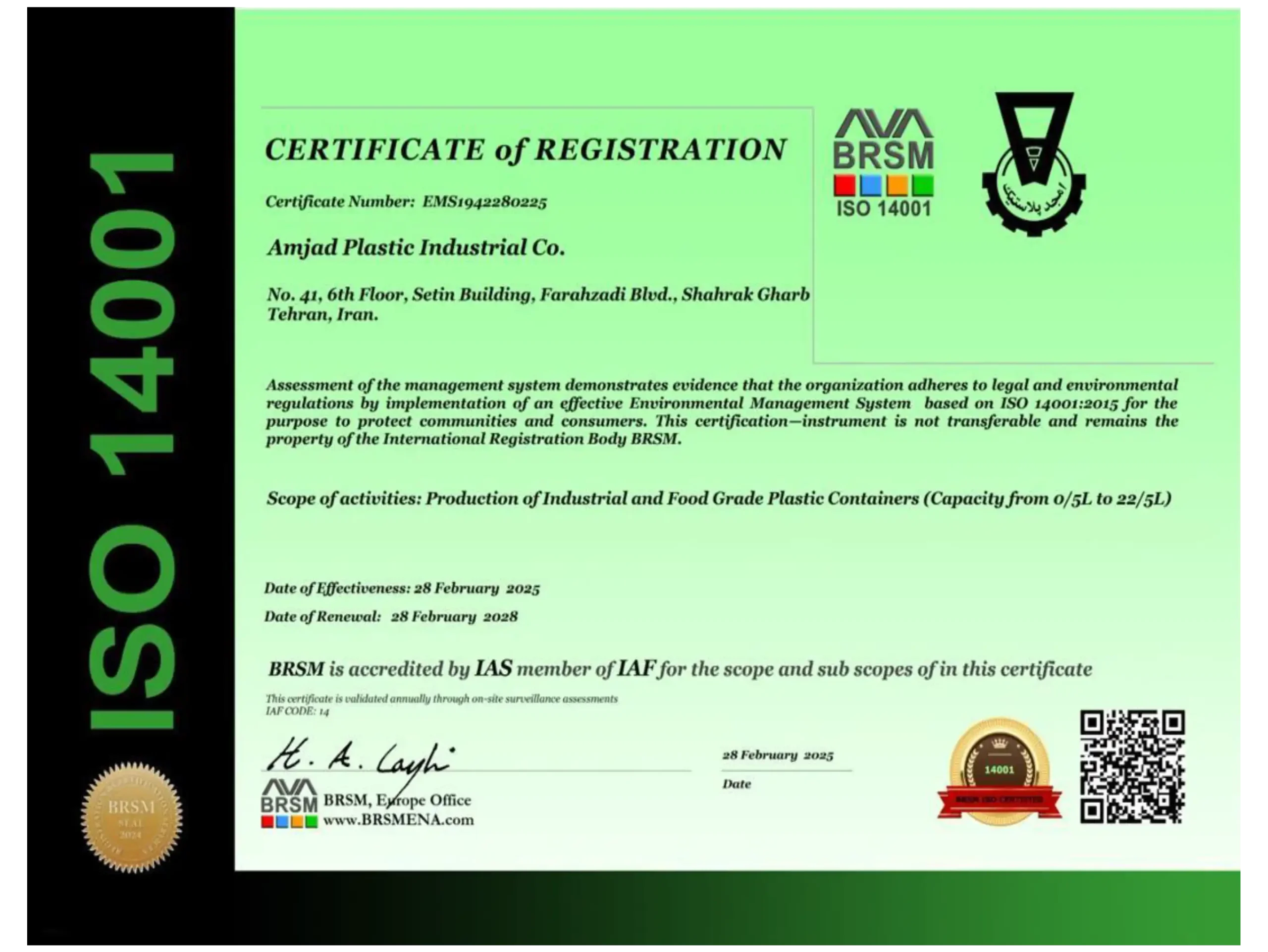Click the BRSM is accredited by IAS statement
This screenshot has height=952, width=1268.
click(x=681, y=668)
